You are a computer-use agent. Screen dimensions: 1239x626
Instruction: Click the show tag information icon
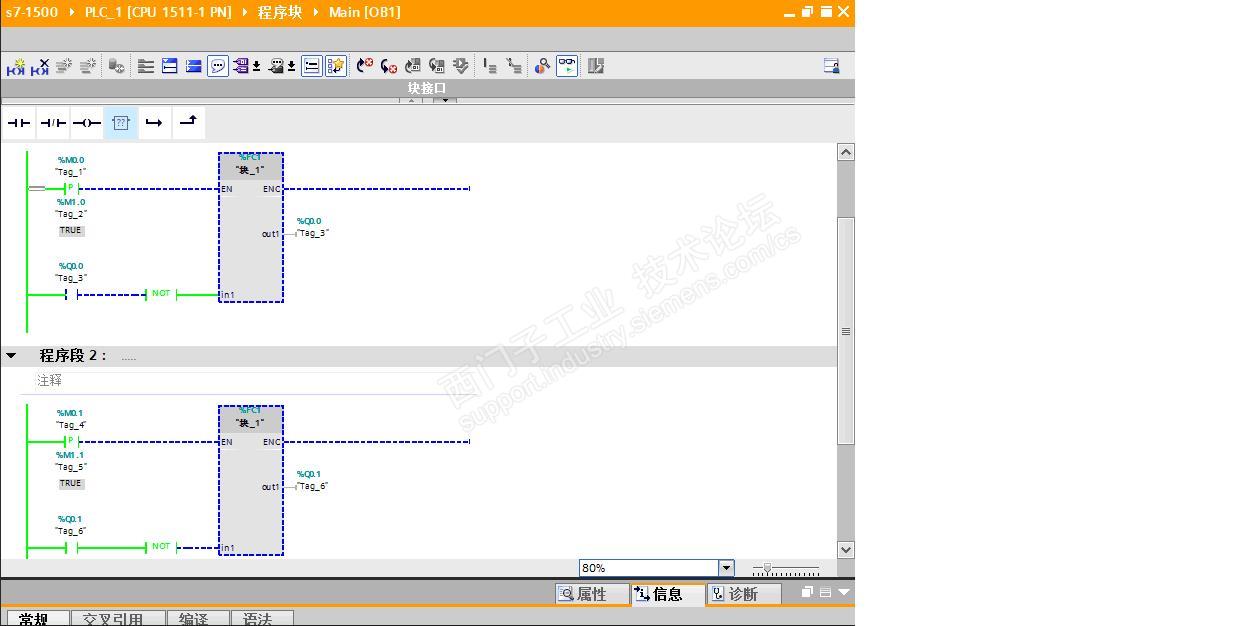[x=276, y=66]
